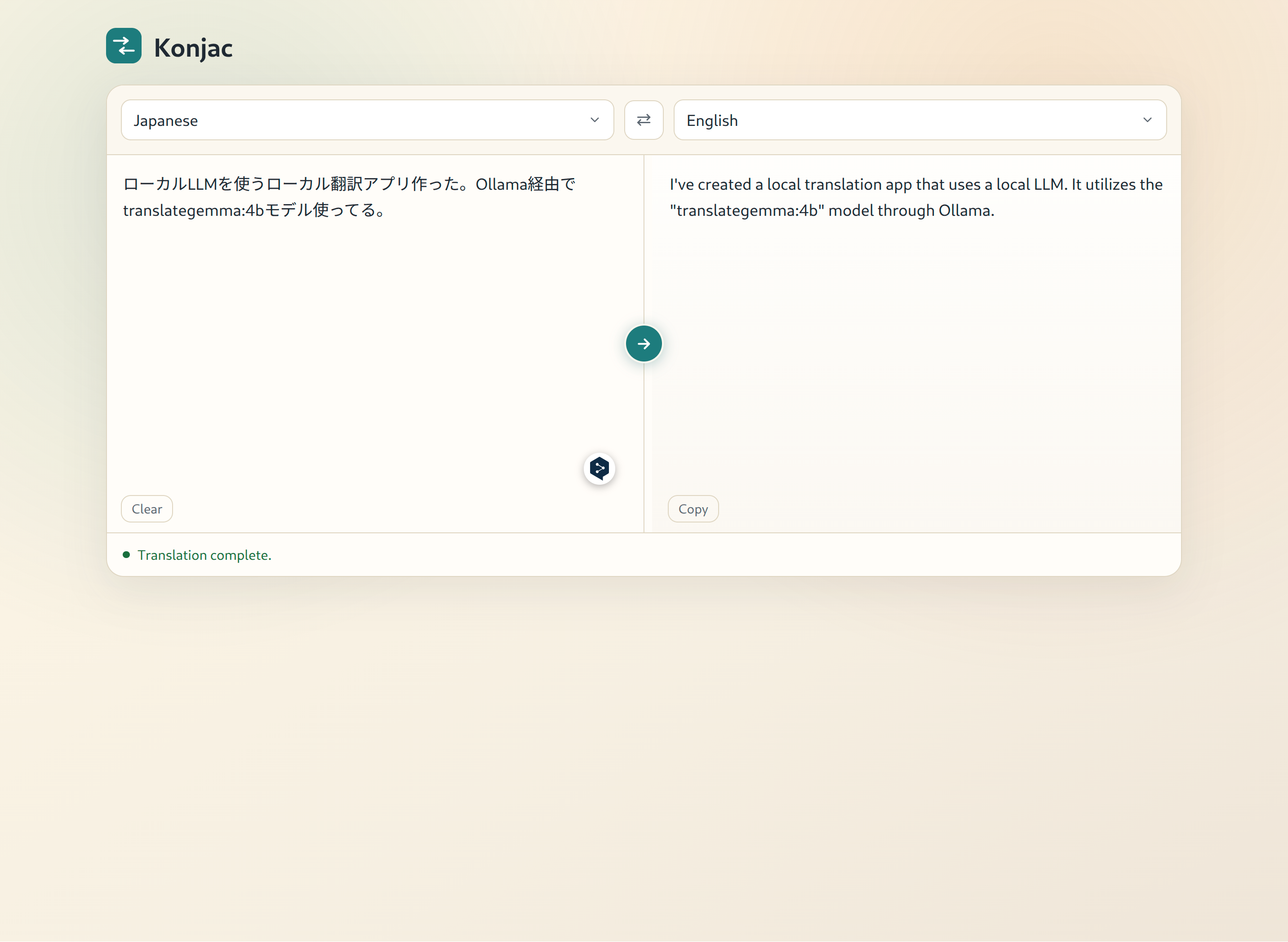1288x942 pixels.
Task: Click the chevron arrow on English selector
Action: pyautogui.click(x=1147, y=120)
